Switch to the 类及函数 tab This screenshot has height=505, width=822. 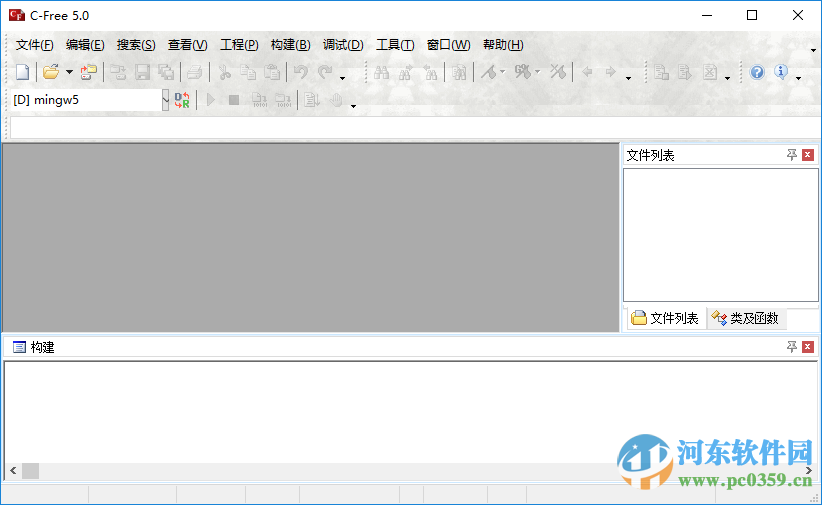(x=745, y=318)
